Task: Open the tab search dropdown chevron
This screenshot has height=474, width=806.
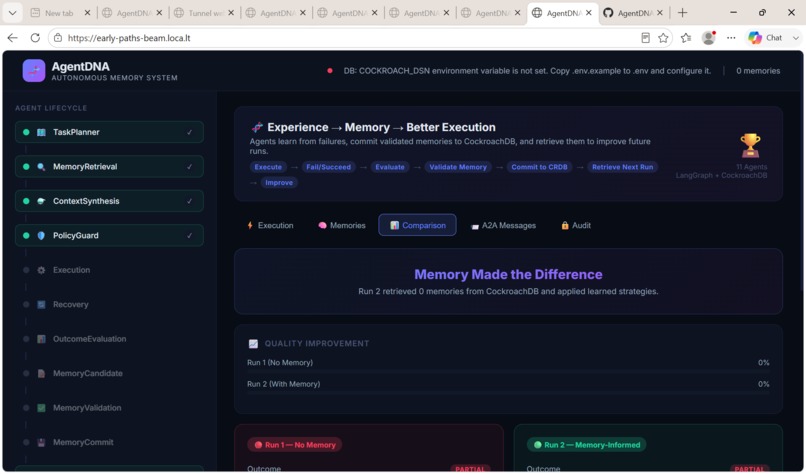Action: tap(12, 13)
